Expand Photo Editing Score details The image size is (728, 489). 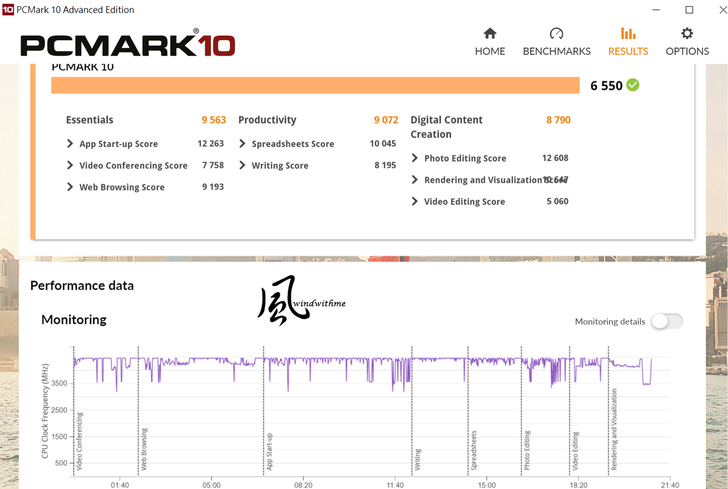415,158
